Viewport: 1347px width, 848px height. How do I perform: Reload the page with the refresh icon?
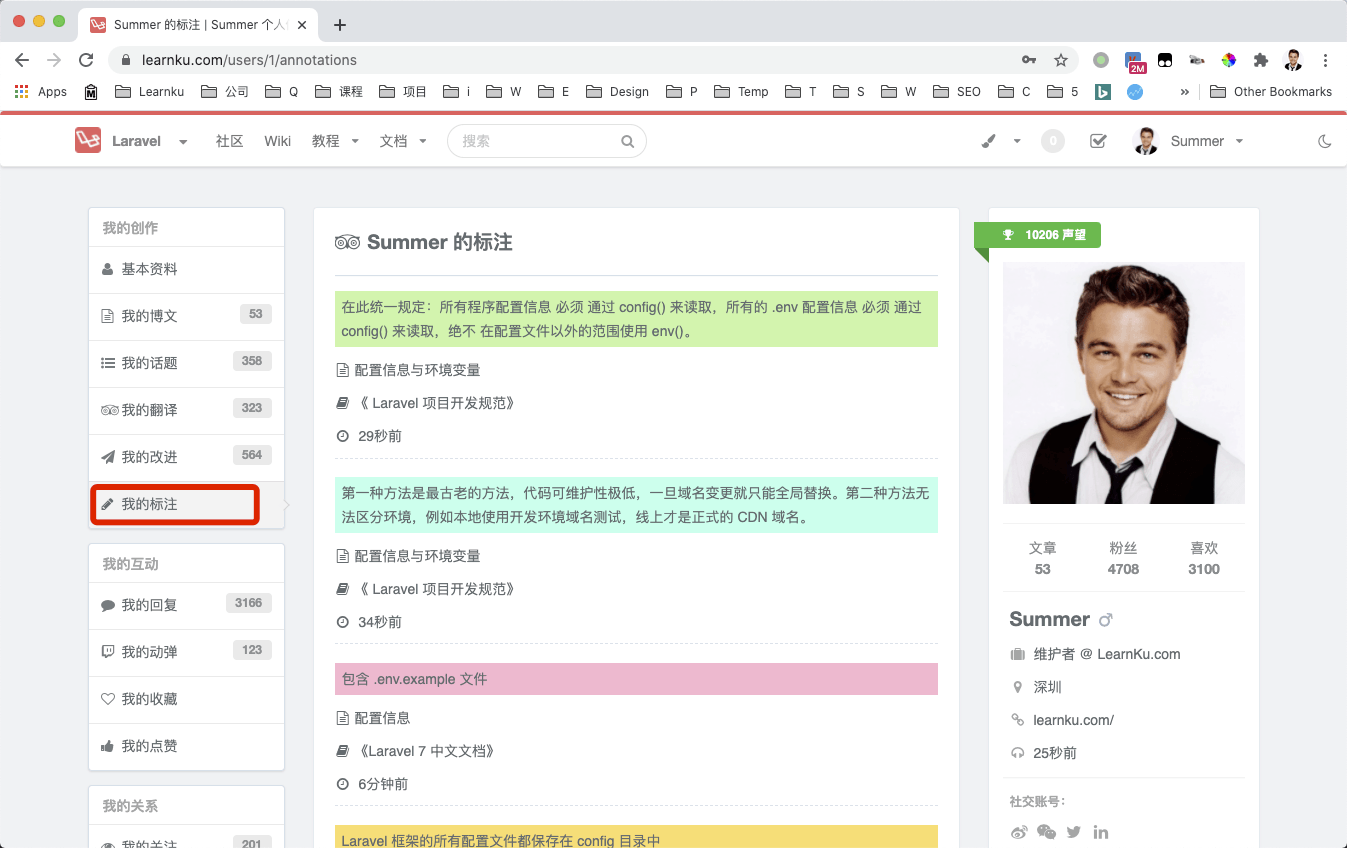86,60
